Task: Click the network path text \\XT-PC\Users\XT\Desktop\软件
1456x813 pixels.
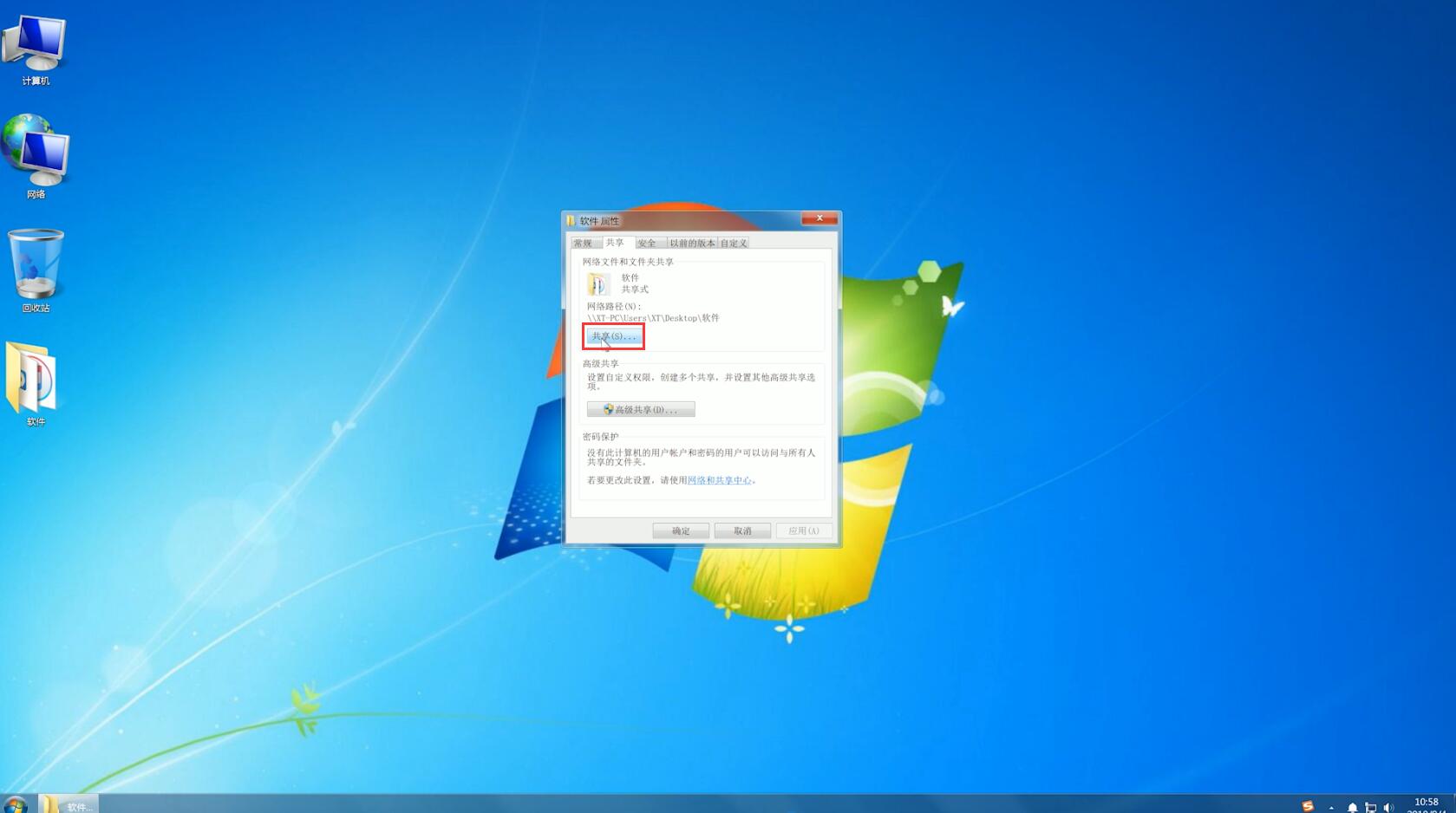Action: 653,318
